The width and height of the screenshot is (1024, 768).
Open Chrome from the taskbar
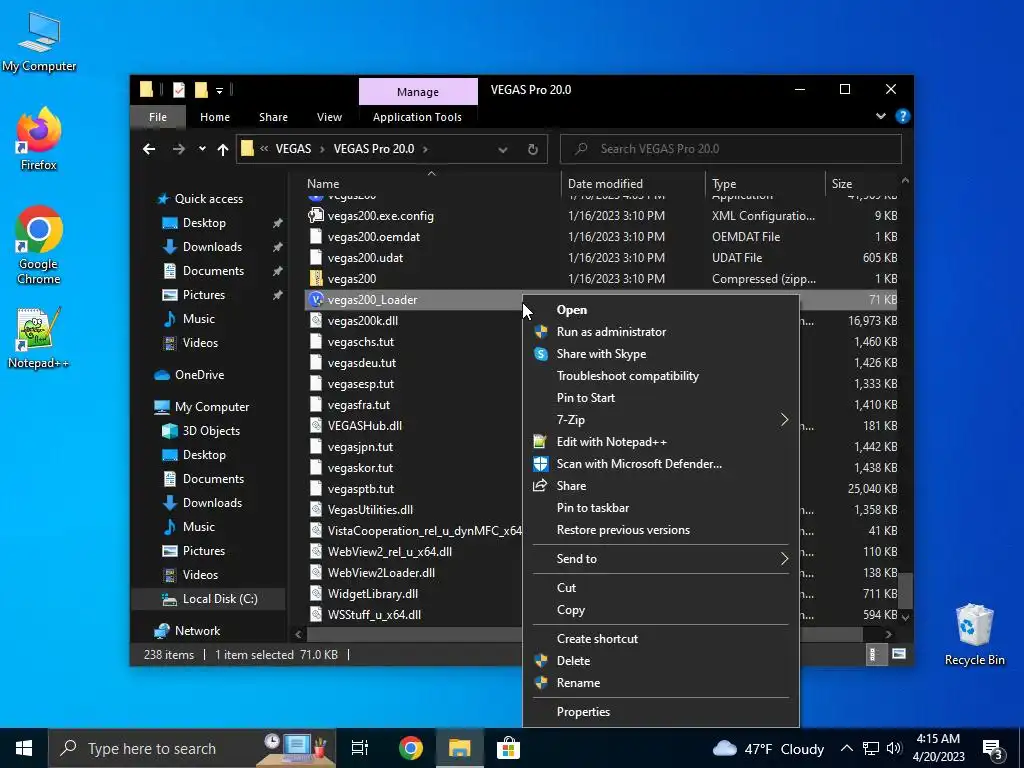click(x=411, y=748)
